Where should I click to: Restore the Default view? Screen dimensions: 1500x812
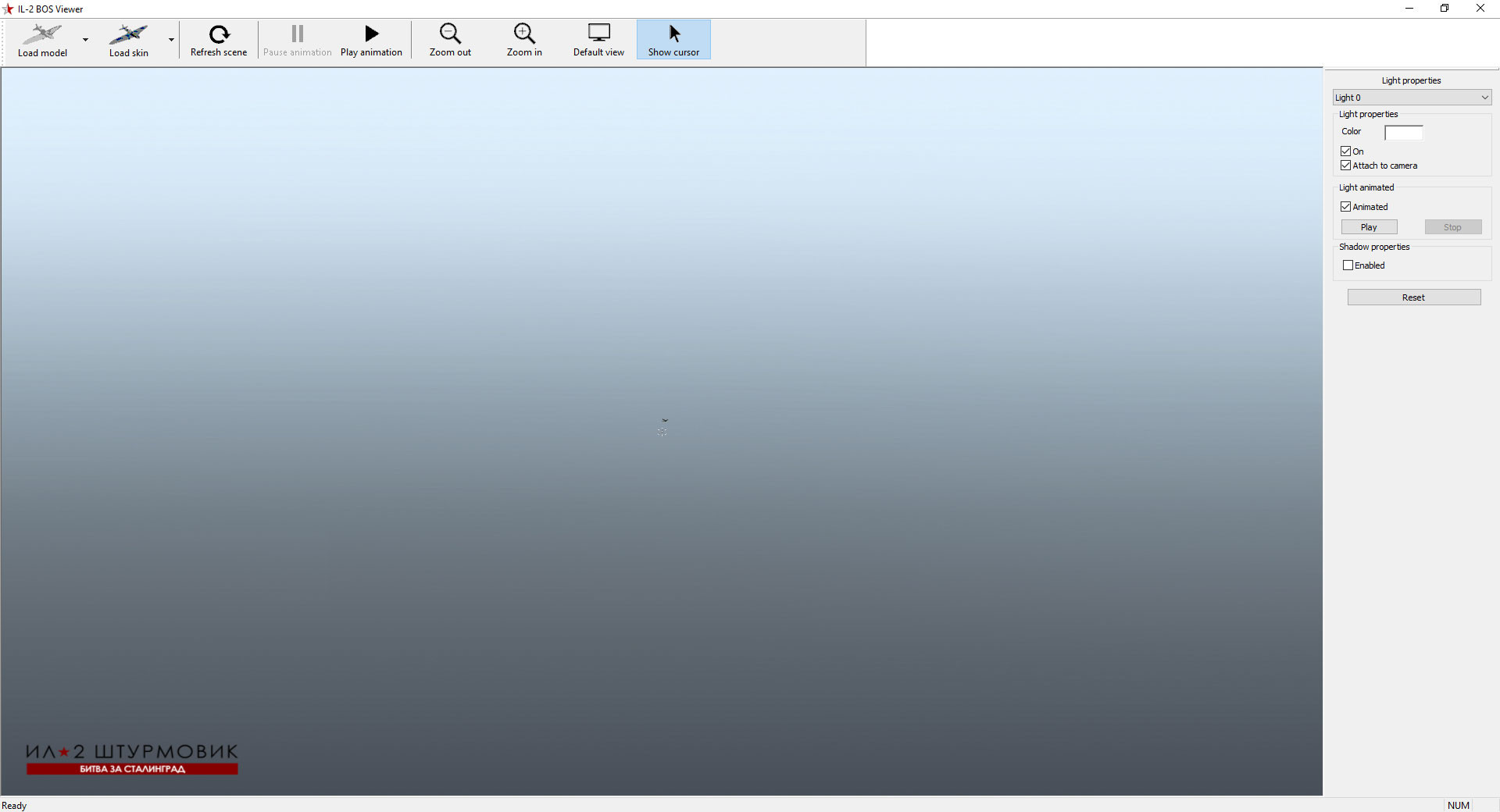(598, 40)
